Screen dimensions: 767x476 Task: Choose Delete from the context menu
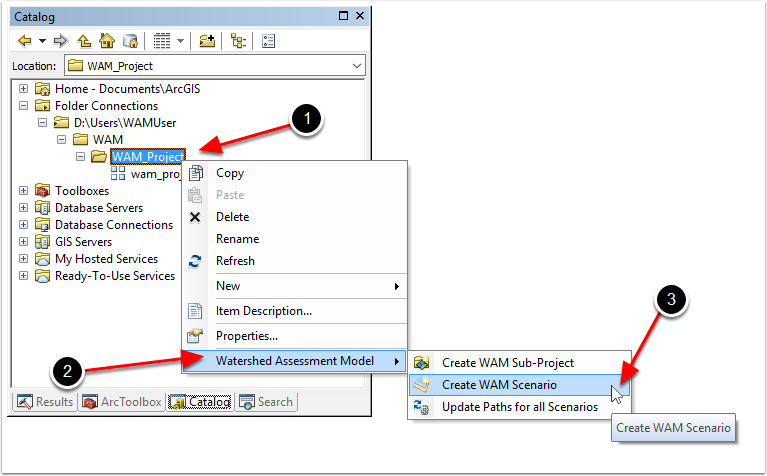294,217
